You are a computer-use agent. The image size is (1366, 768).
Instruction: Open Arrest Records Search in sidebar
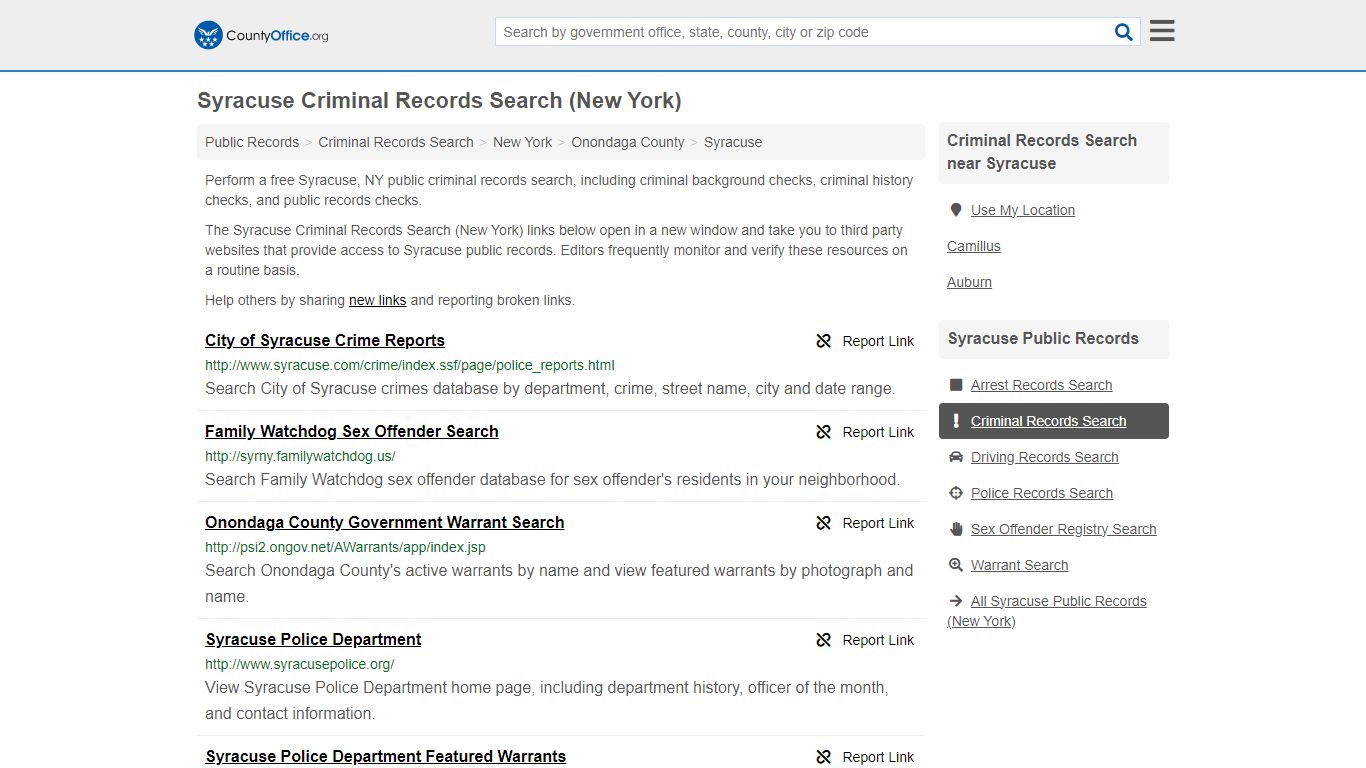[x=1041, y=385]
